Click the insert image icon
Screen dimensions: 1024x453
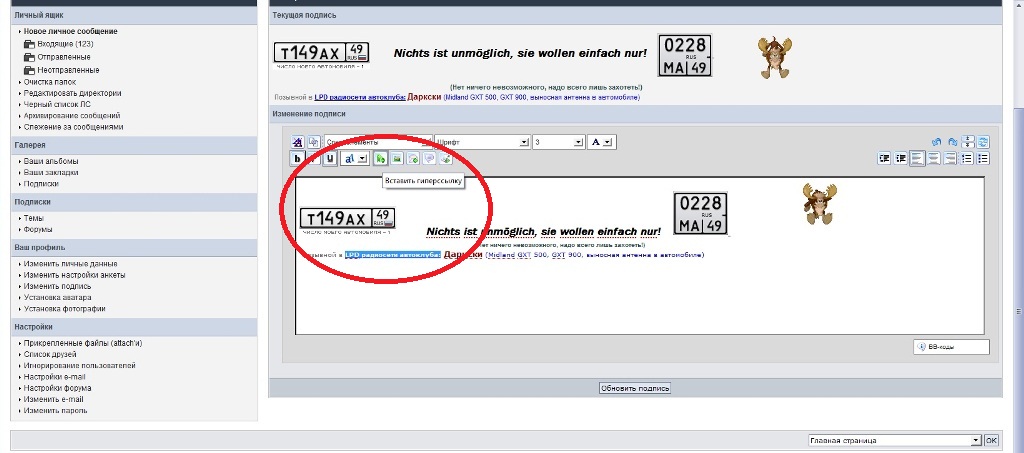point(397,158)
